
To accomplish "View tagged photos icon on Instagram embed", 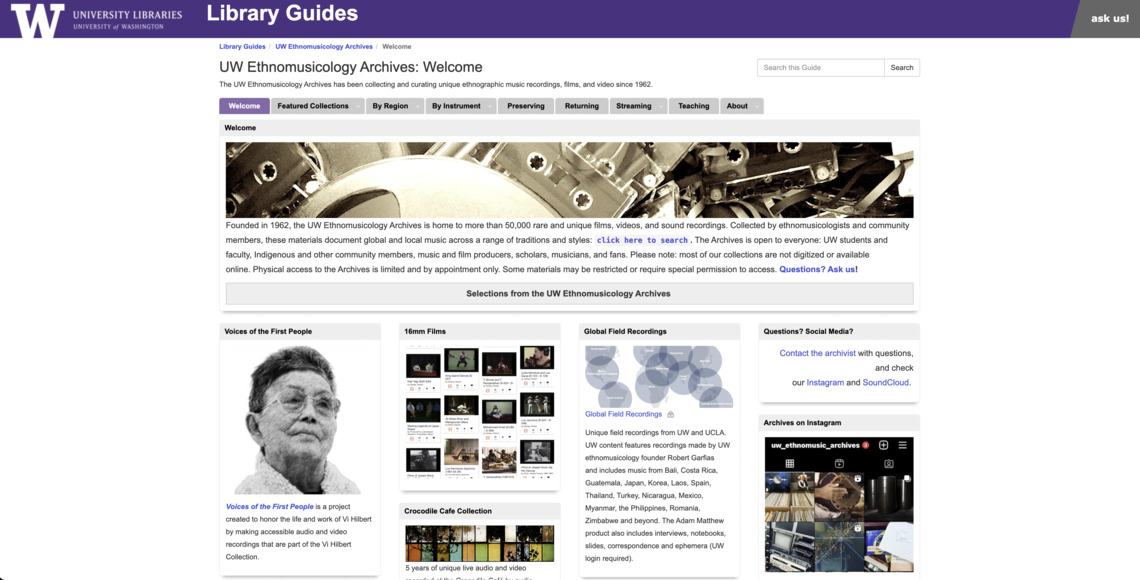I will point(890,463).
